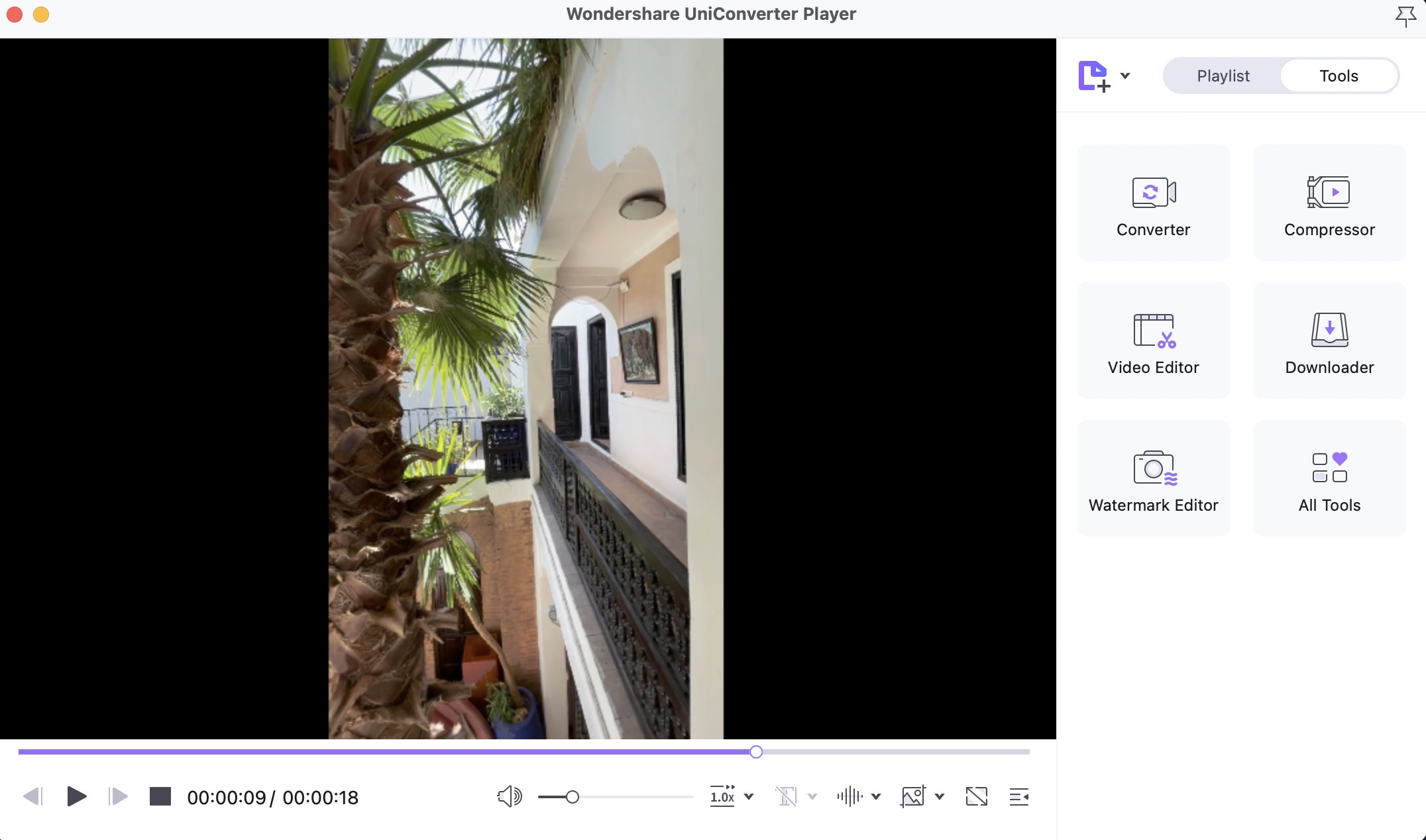The height and width of the screenshot is (840, 1426).
Task: Switch to the Playlist tab
Action: pos(1223,75)
